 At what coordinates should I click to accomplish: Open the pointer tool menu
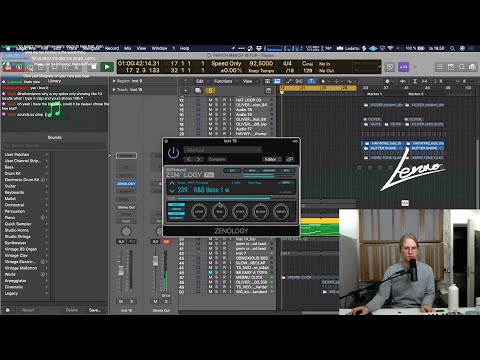click(x=324, y=81)
